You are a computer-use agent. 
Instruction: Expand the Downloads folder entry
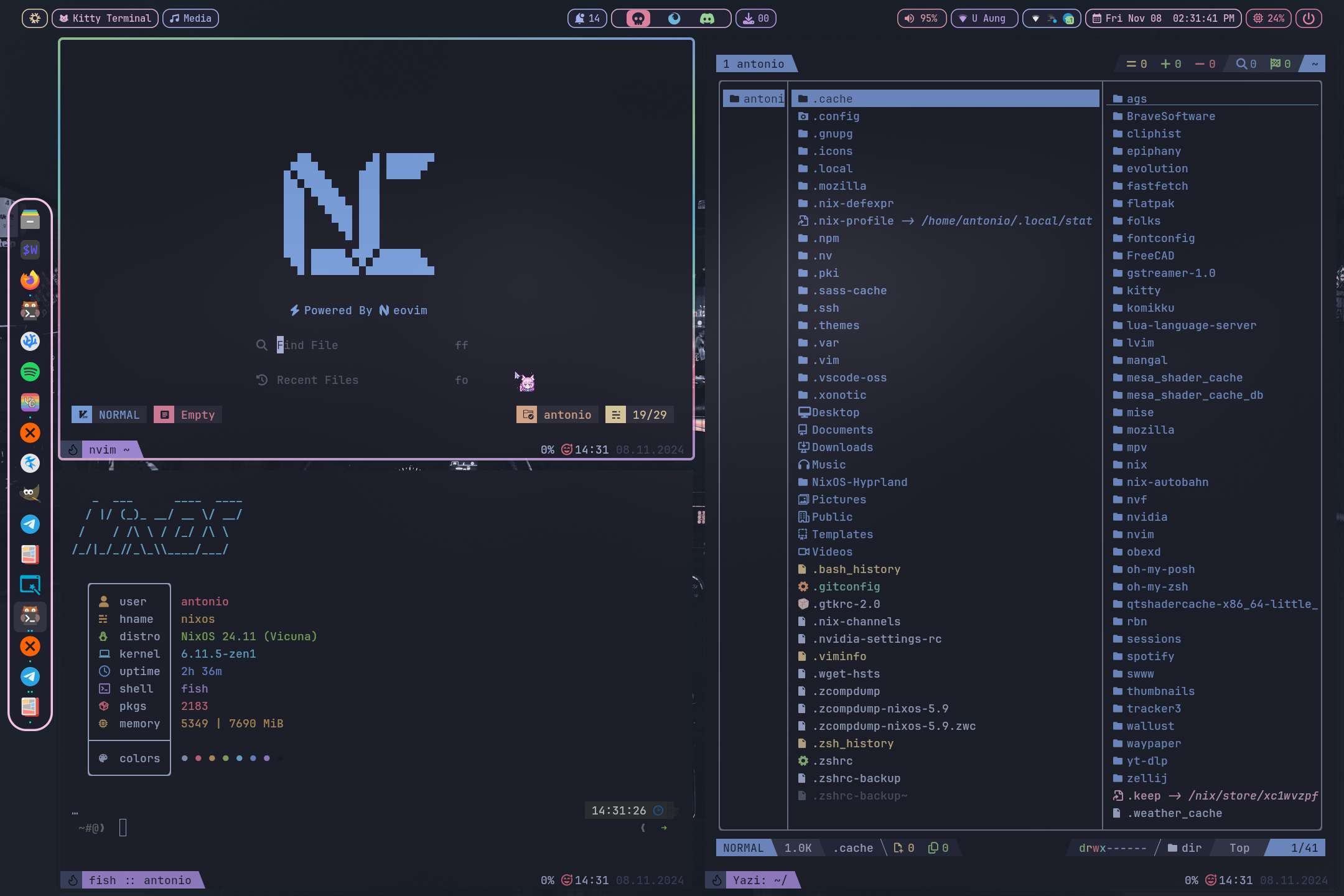point(842,447)
